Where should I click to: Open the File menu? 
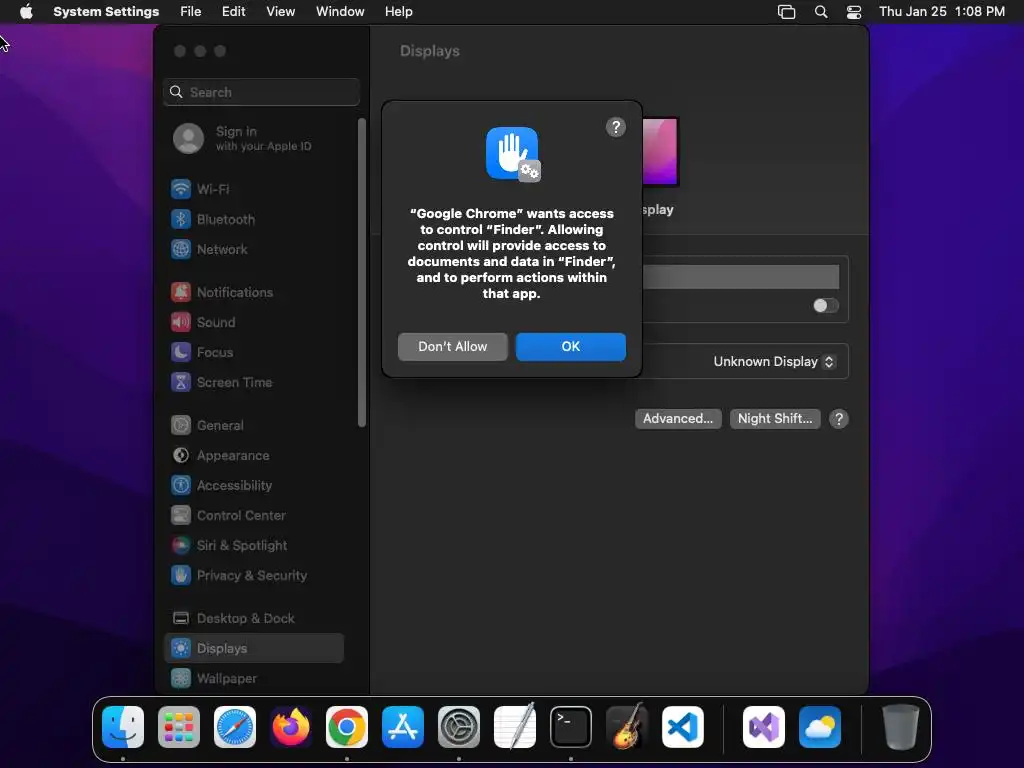[191, 12]
